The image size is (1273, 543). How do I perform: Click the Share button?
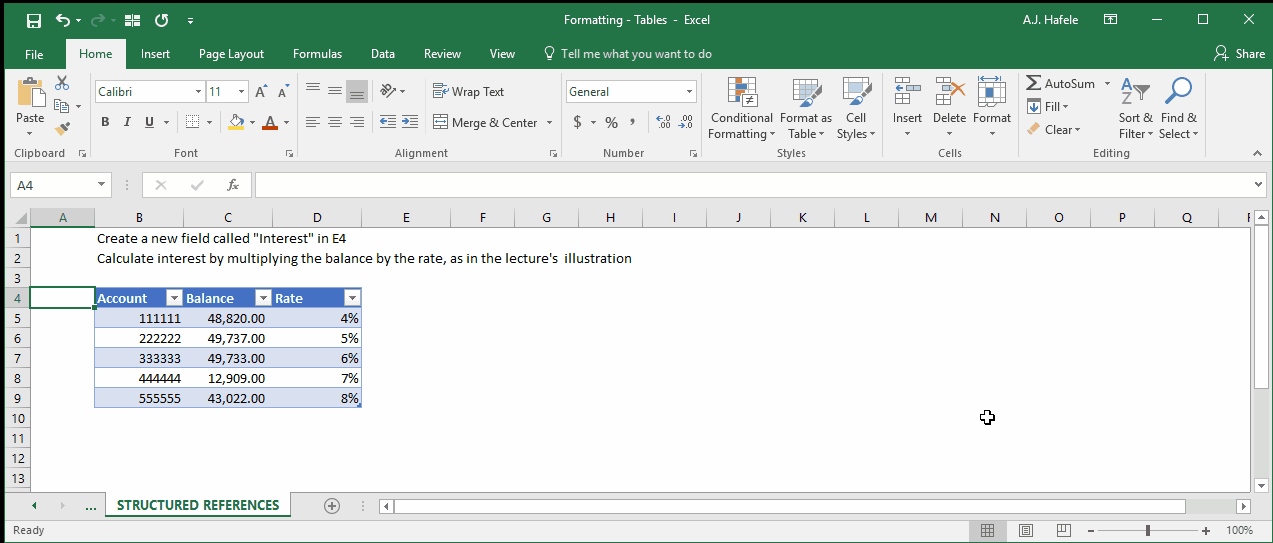(x=1240, y=54)
